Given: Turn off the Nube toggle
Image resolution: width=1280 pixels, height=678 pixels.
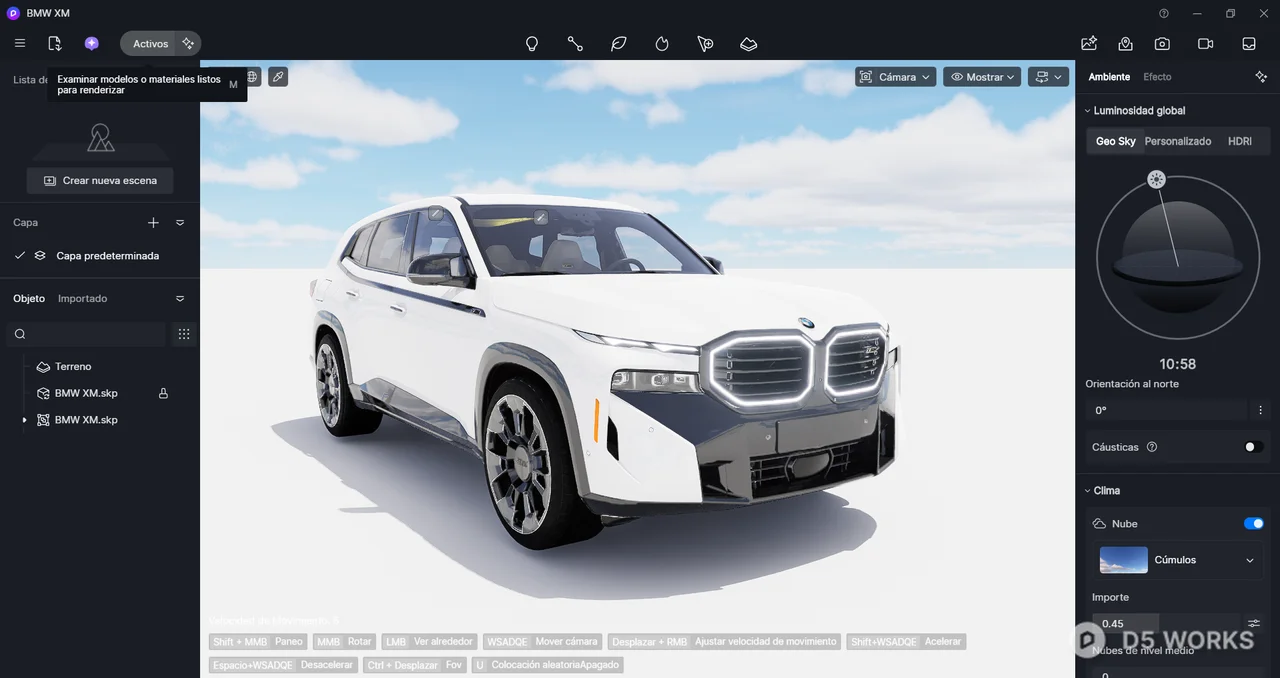Looking at the screenshot, I should pyautogui.click(x=1254, y=523).
